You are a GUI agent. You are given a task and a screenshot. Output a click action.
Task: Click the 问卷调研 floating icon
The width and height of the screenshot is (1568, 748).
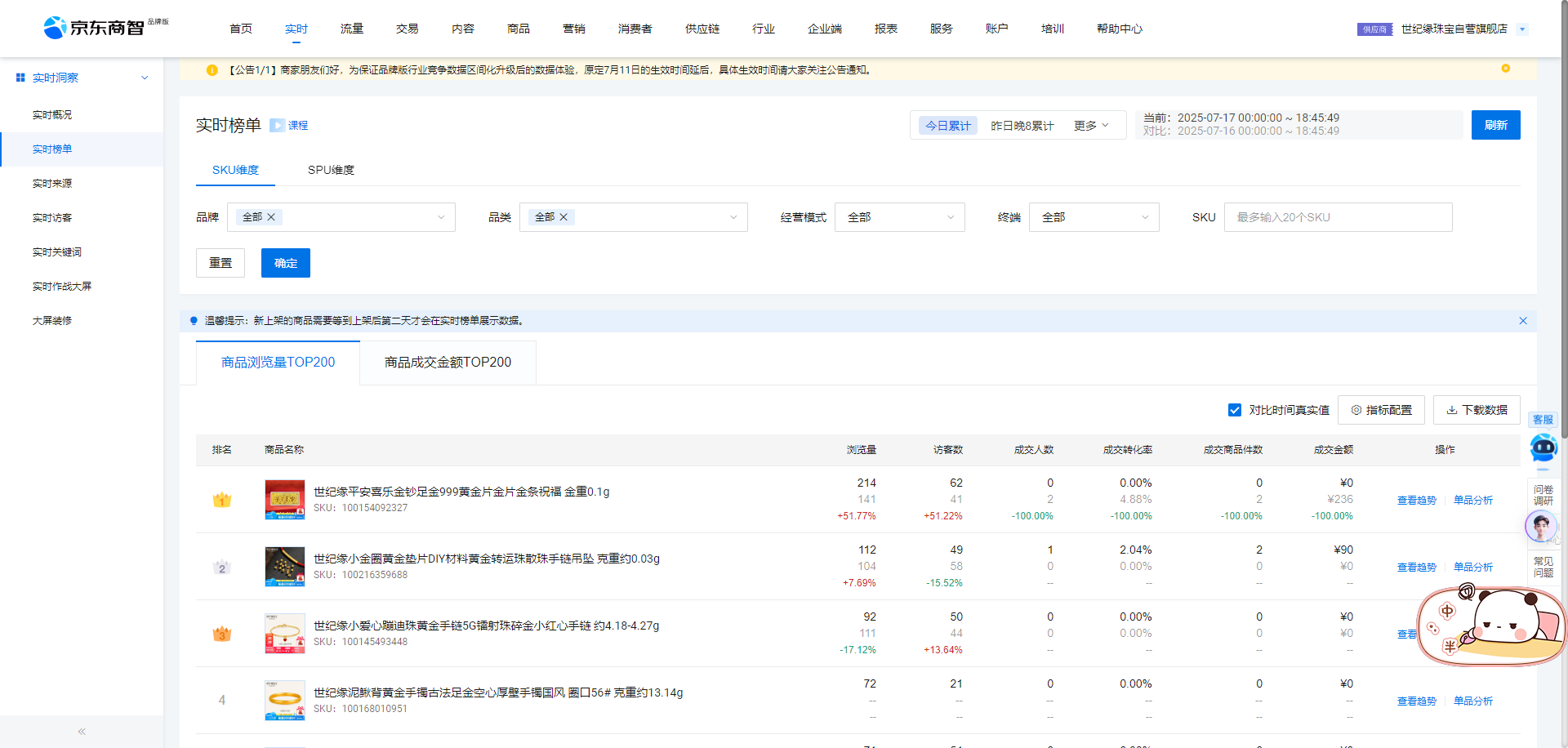click(x=1543, y=496)
